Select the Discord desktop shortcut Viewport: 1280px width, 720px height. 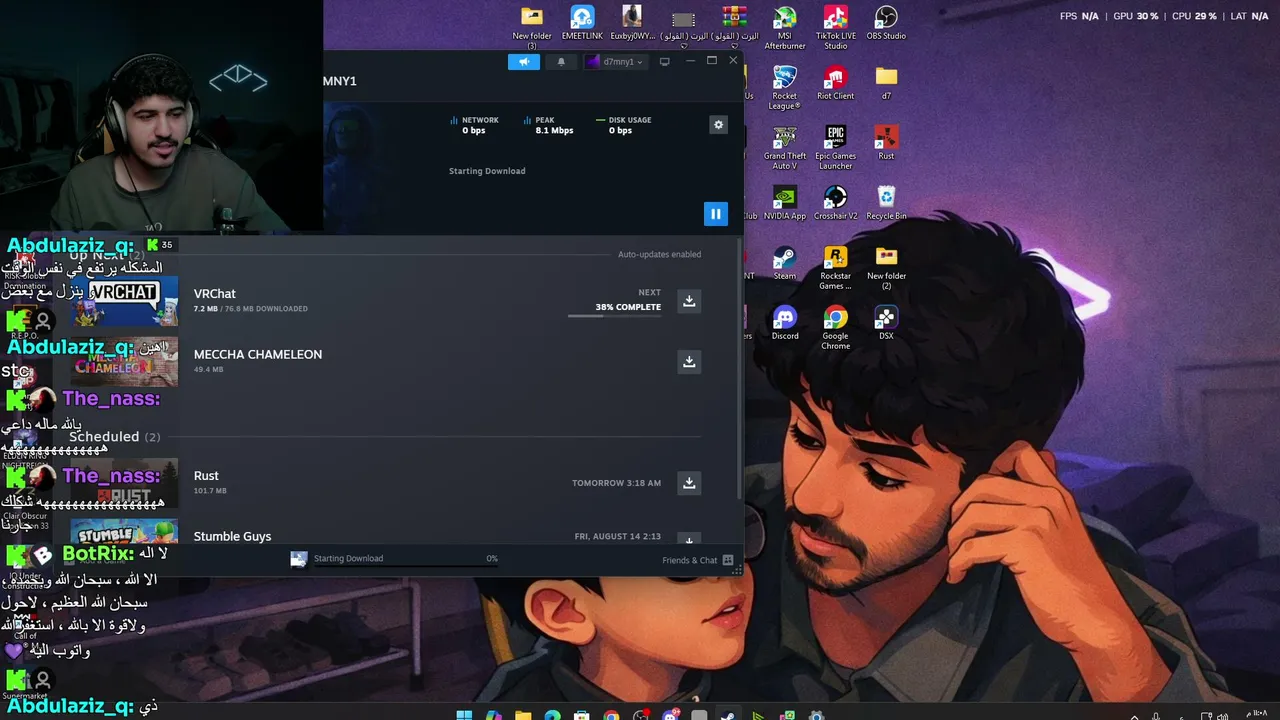pos(785,323)
